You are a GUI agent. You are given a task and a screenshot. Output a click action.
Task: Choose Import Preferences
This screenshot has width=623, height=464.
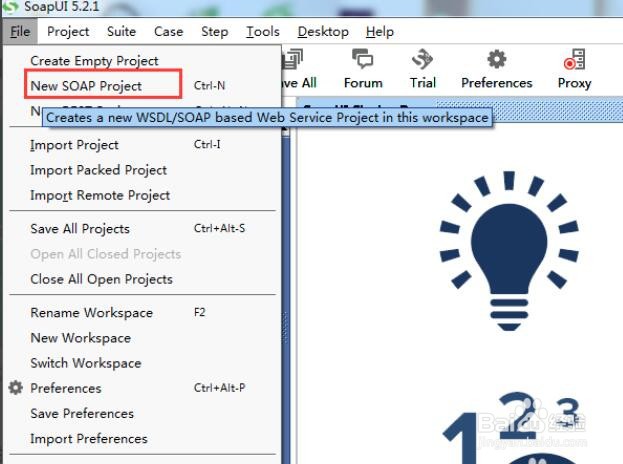(x=142, y=439)
